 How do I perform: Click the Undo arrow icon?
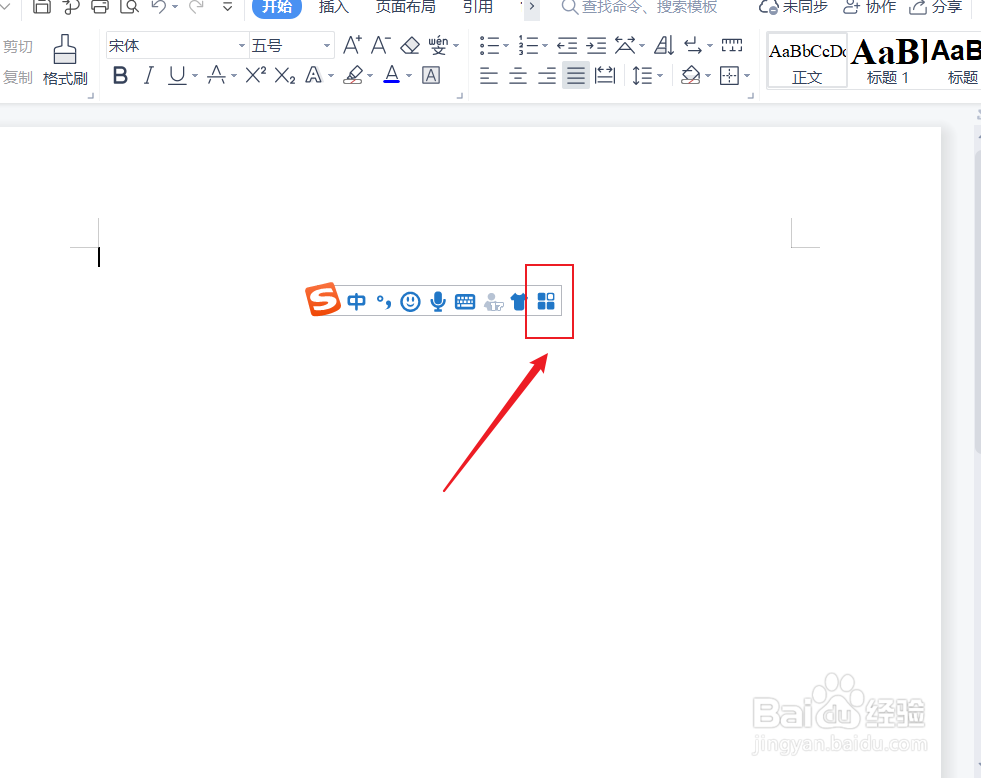coord(159,6)
